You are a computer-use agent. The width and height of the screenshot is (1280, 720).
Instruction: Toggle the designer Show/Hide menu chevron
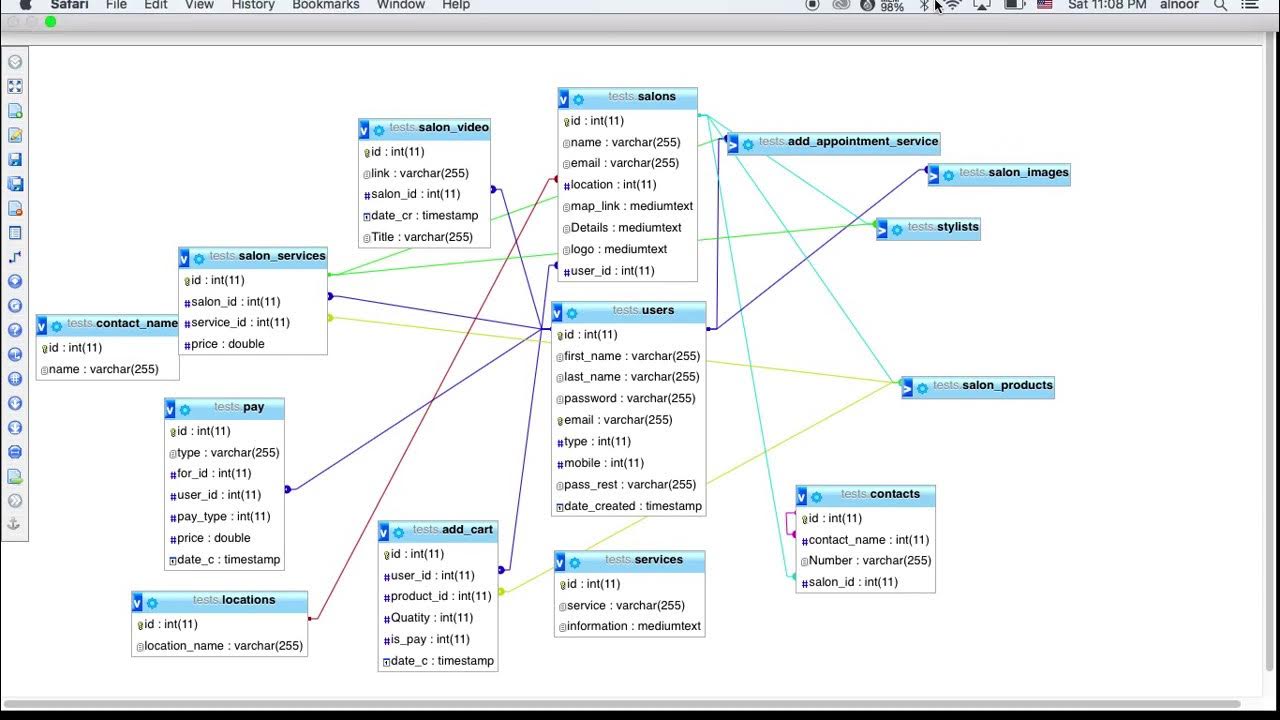pos(15,62)
